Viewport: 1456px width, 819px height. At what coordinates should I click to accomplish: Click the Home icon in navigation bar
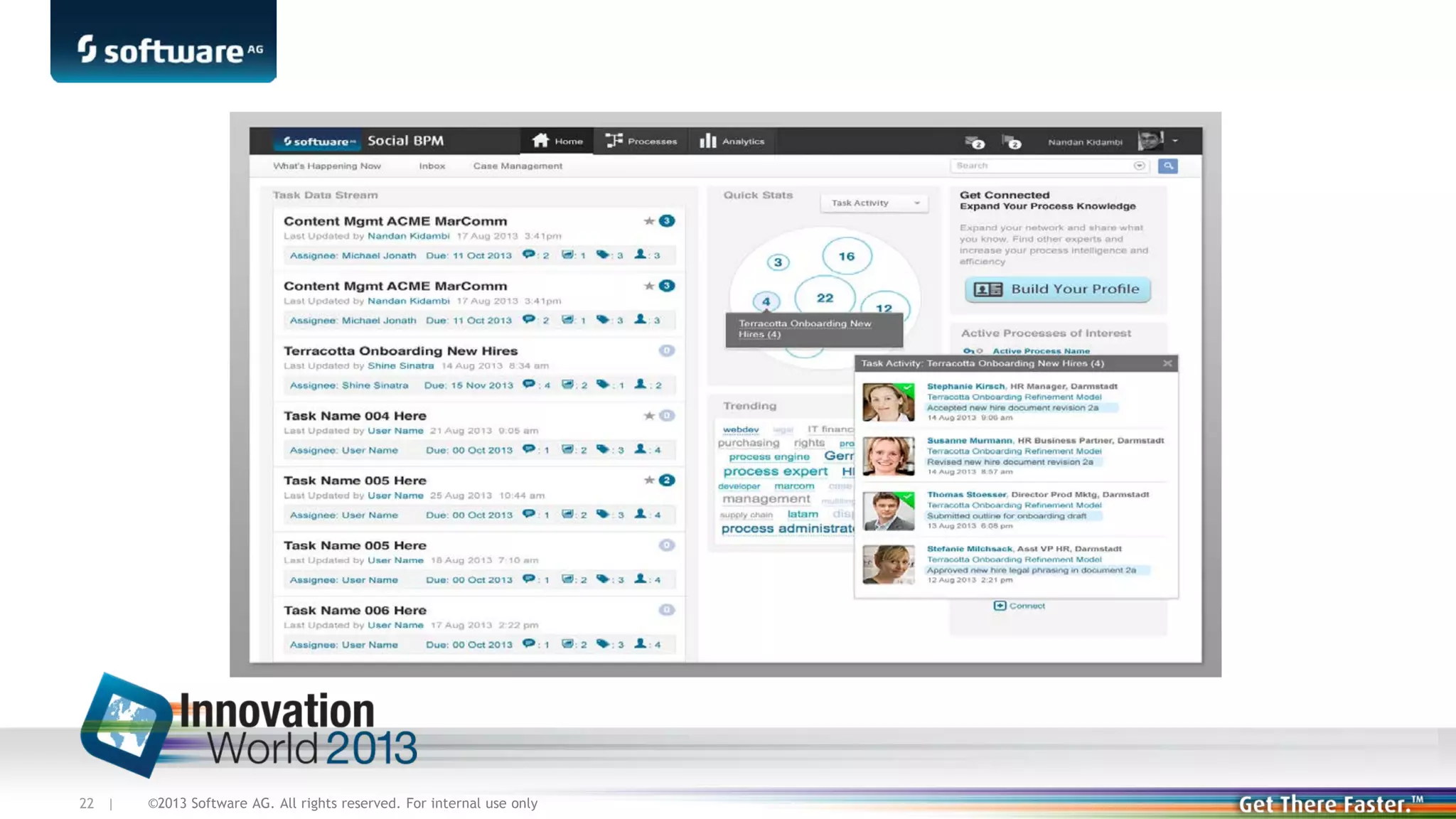[540, 141]
